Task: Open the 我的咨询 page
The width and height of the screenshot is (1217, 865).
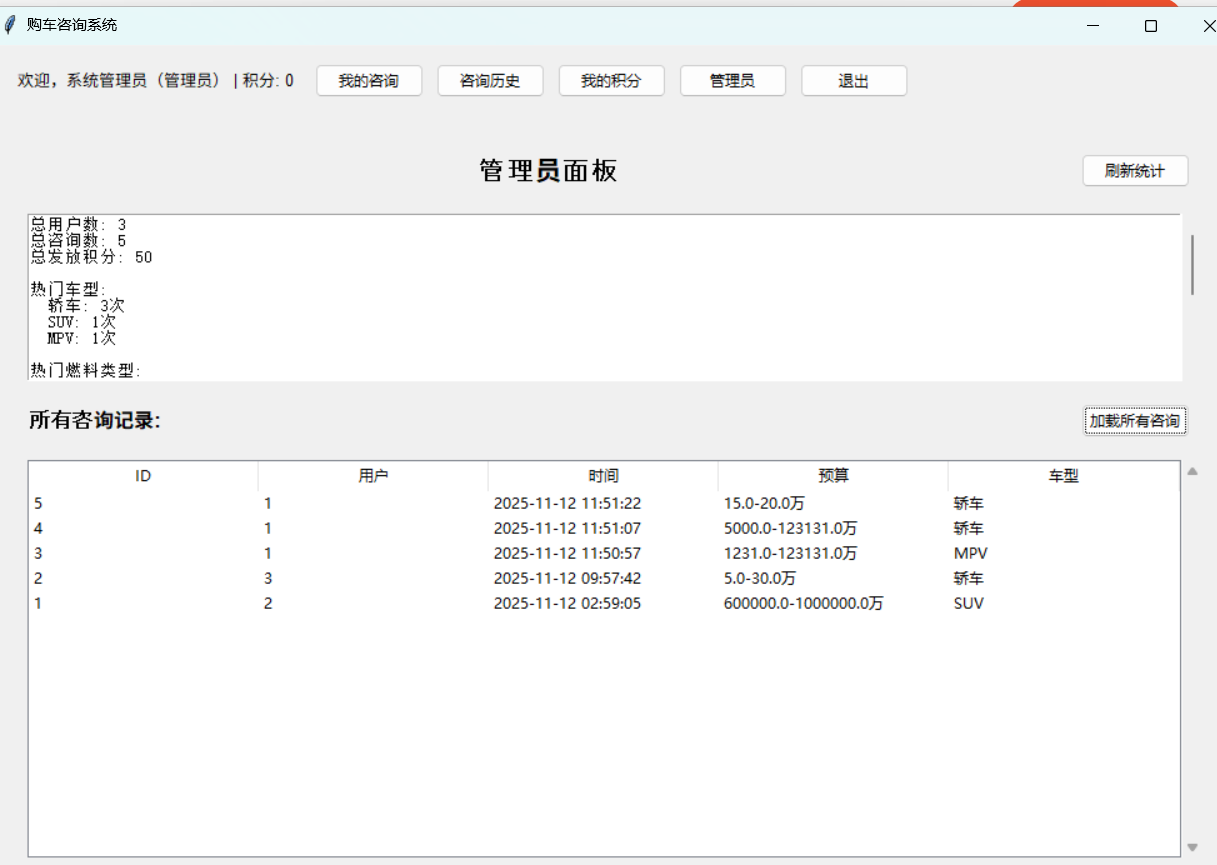Action: pyautogui.click(x=369, y=81)
